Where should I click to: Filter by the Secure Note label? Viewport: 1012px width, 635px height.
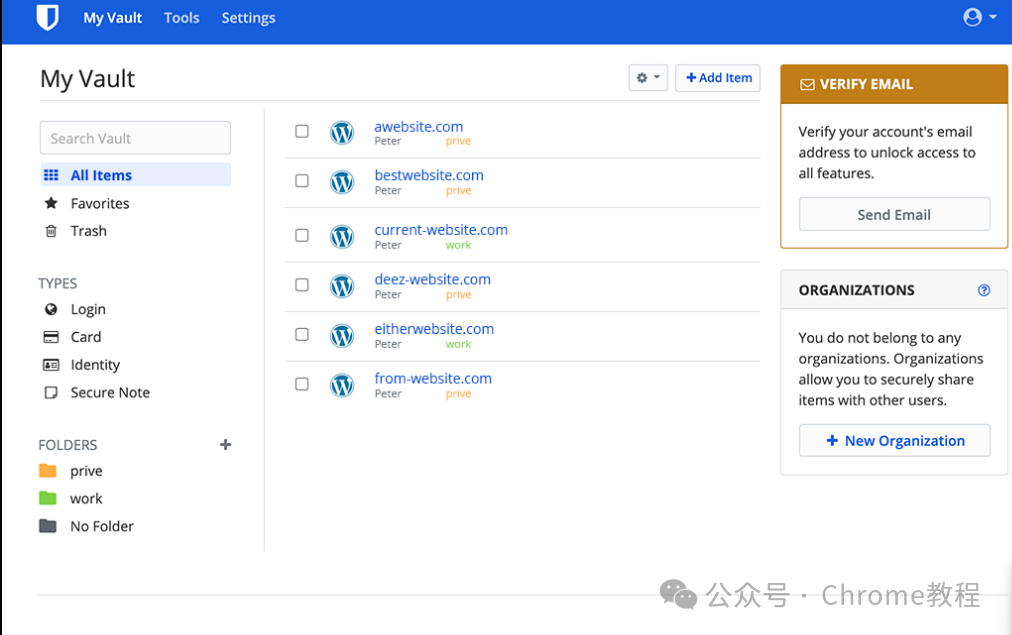110,392
